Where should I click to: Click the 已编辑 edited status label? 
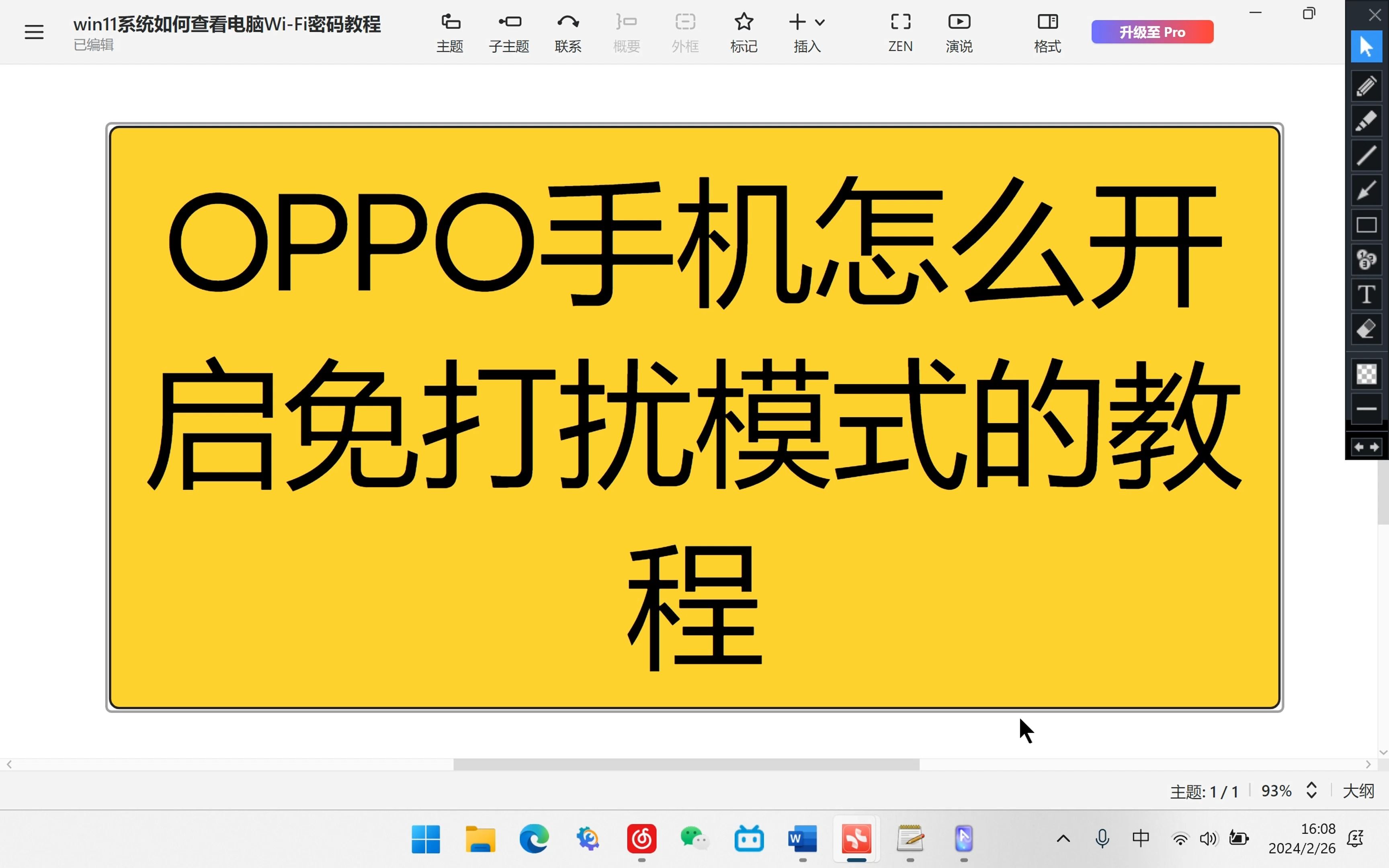click(94, 45)
